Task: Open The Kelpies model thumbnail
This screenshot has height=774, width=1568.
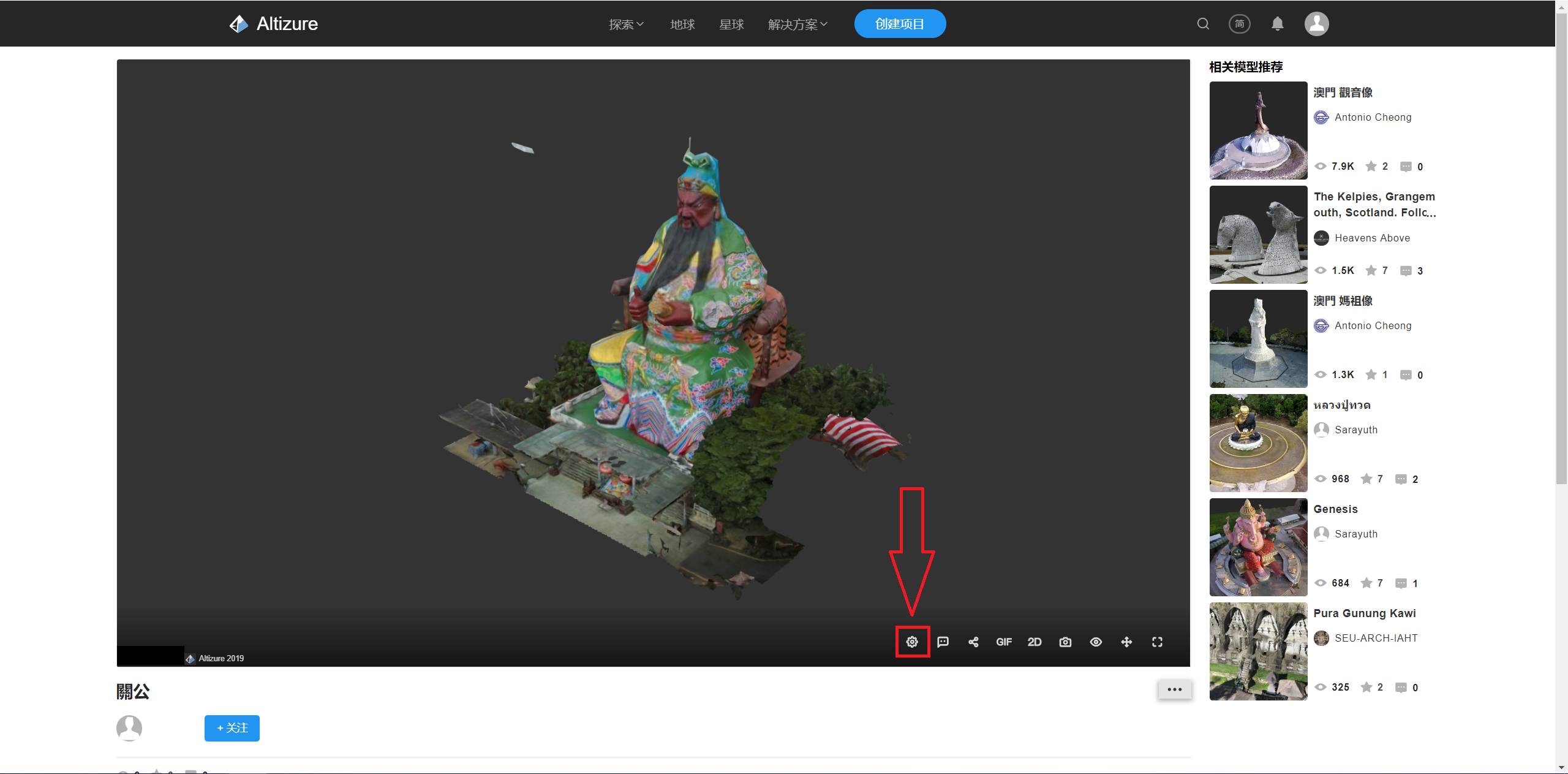Action: coord(1258,234)
